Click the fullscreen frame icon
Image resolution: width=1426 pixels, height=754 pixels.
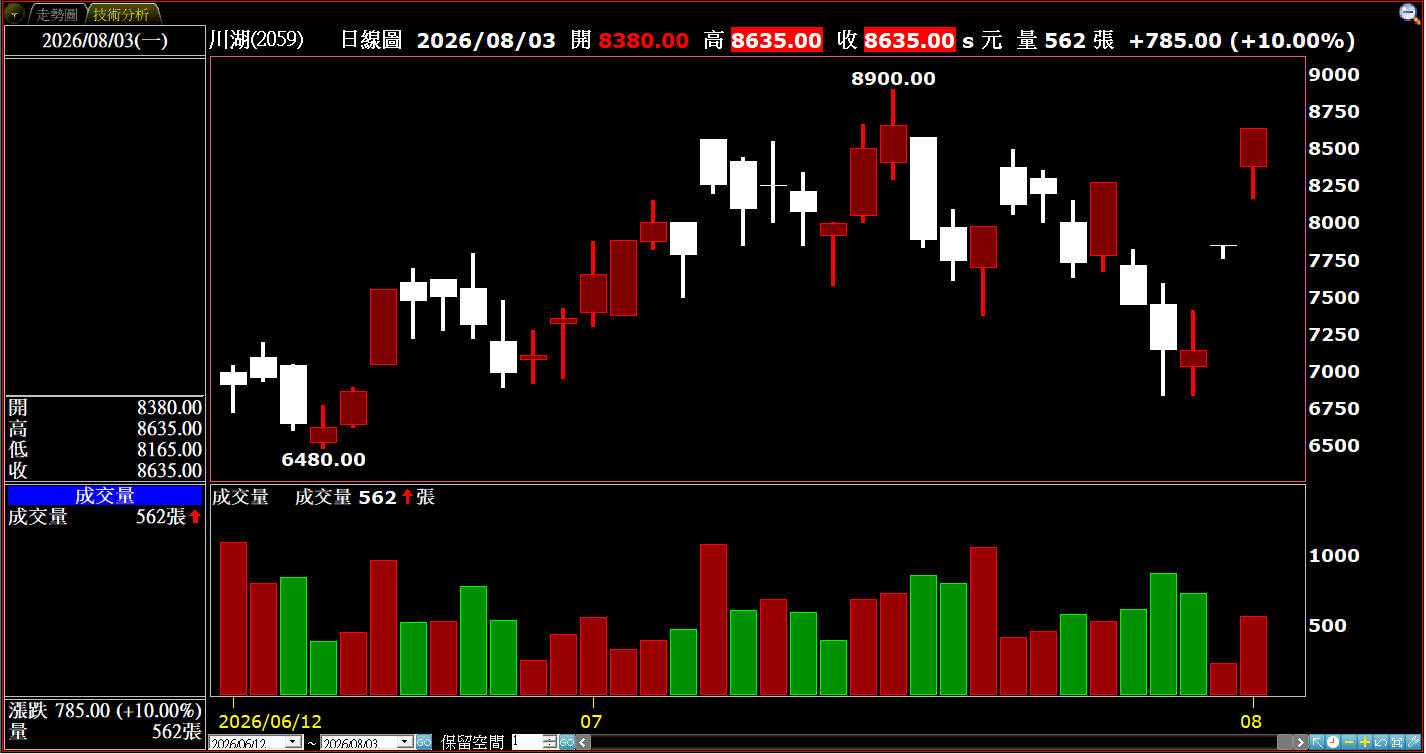(x=1397, y=743)
